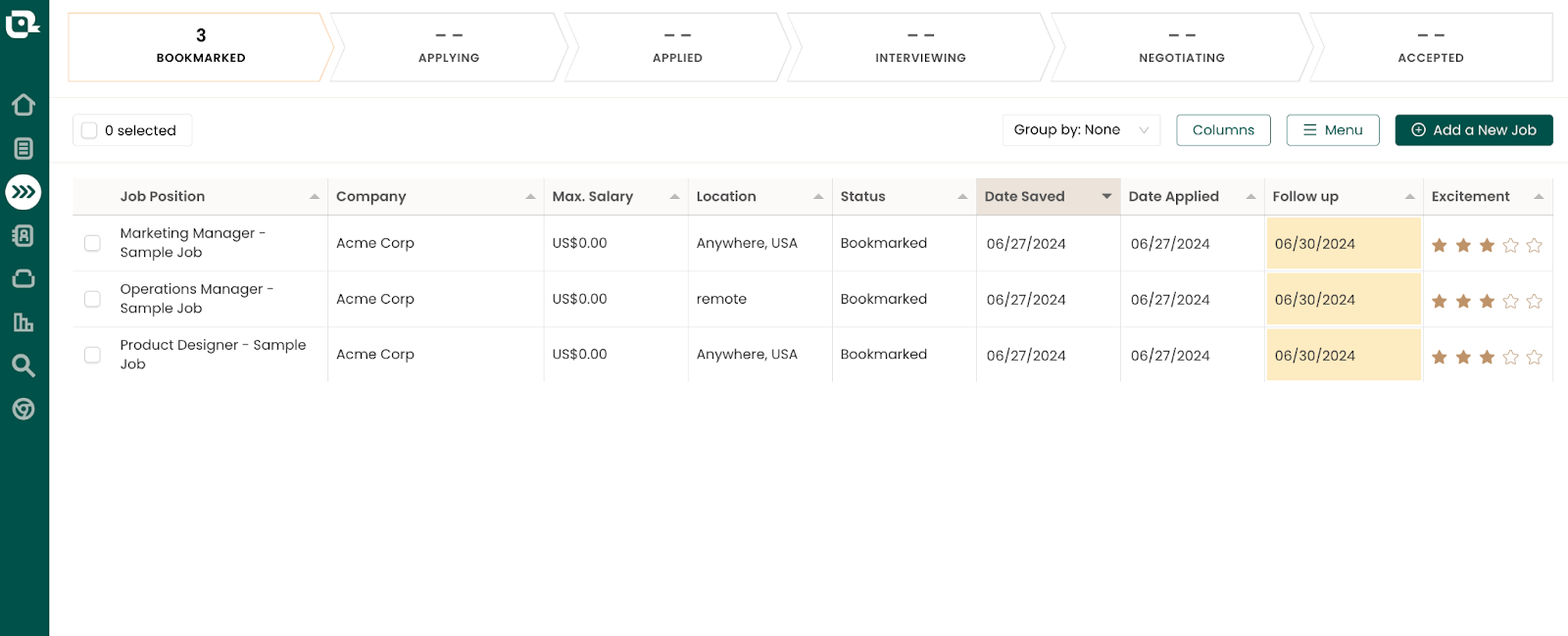Edit Marketing Manager follow up date 06/30/2024
This screenshot has height=636, width=1568.
pos(1344,243)
